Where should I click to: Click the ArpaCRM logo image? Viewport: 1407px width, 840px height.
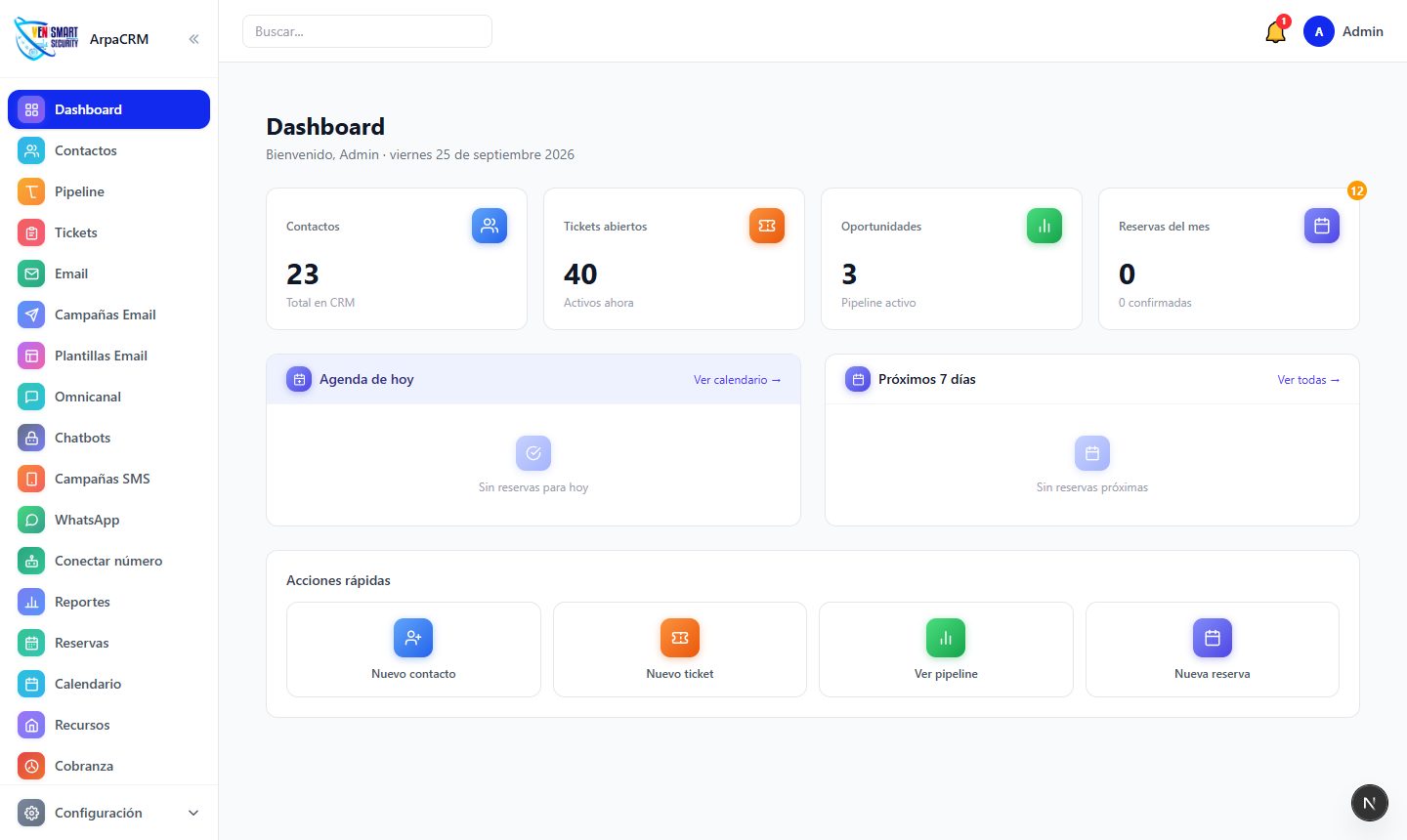pyautogui.click(x=47, y=38)
